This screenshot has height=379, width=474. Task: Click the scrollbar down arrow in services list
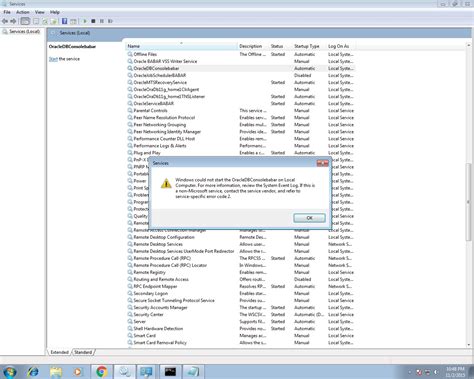[x=469, y=345]
